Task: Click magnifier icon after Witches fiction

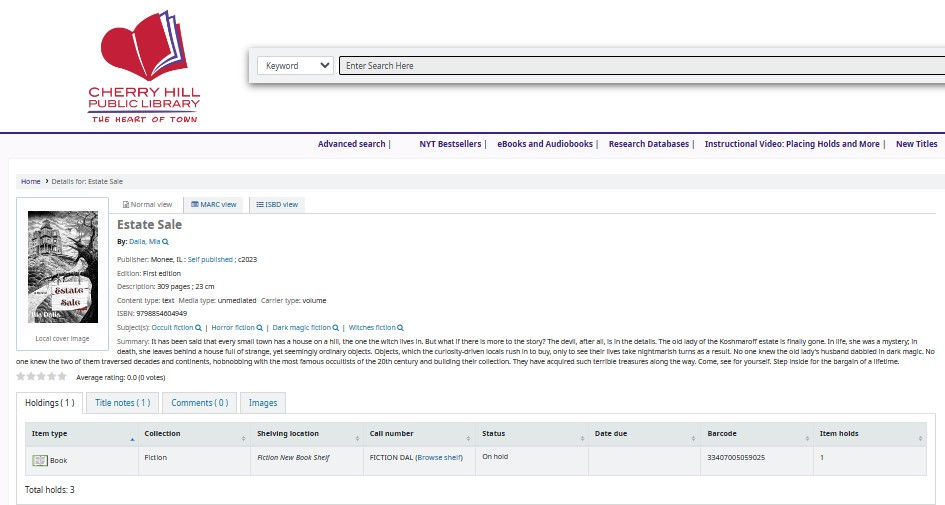Action: 400,328
